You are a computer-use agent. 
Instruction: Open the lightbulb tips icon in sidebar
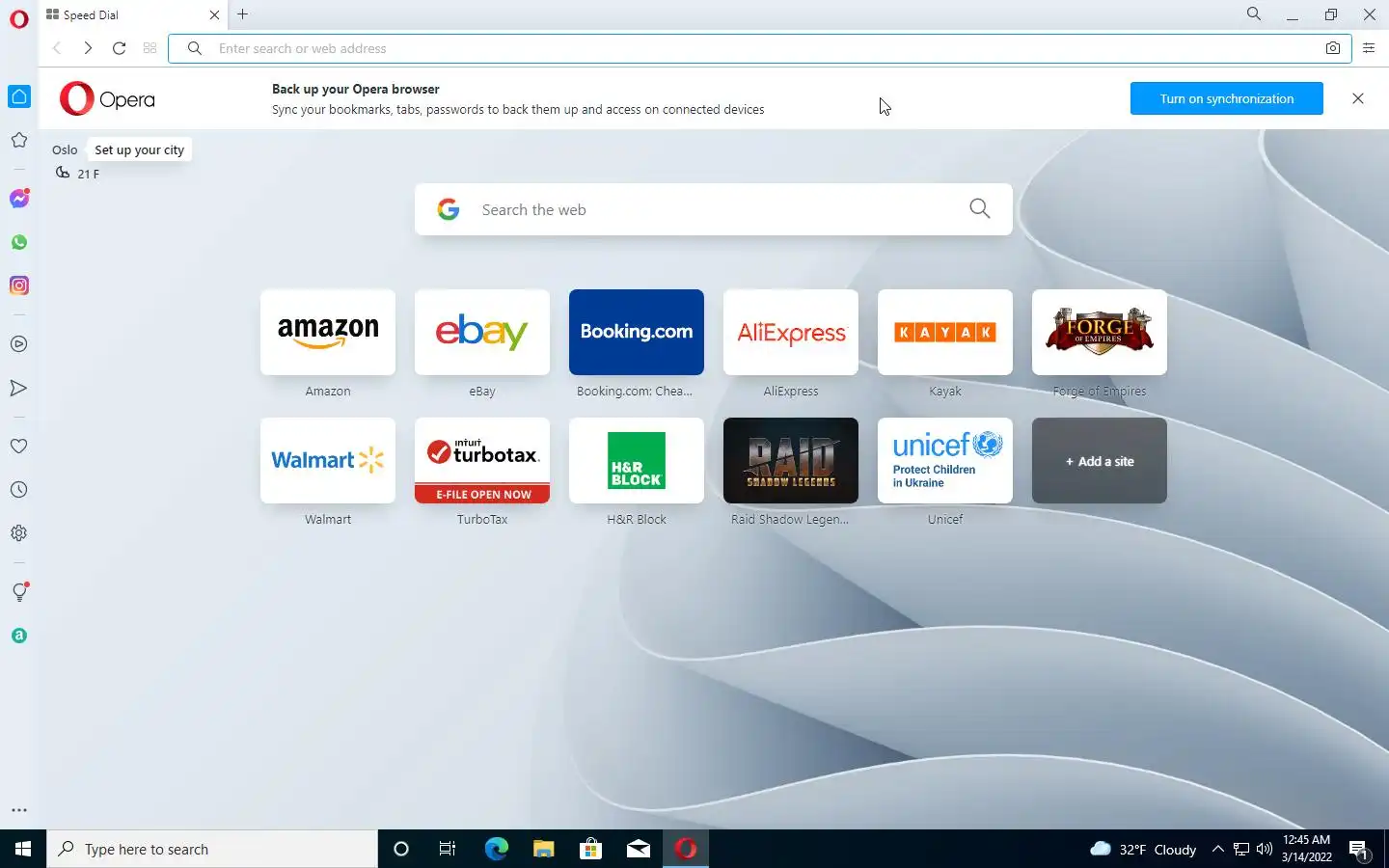coord(19,592)
